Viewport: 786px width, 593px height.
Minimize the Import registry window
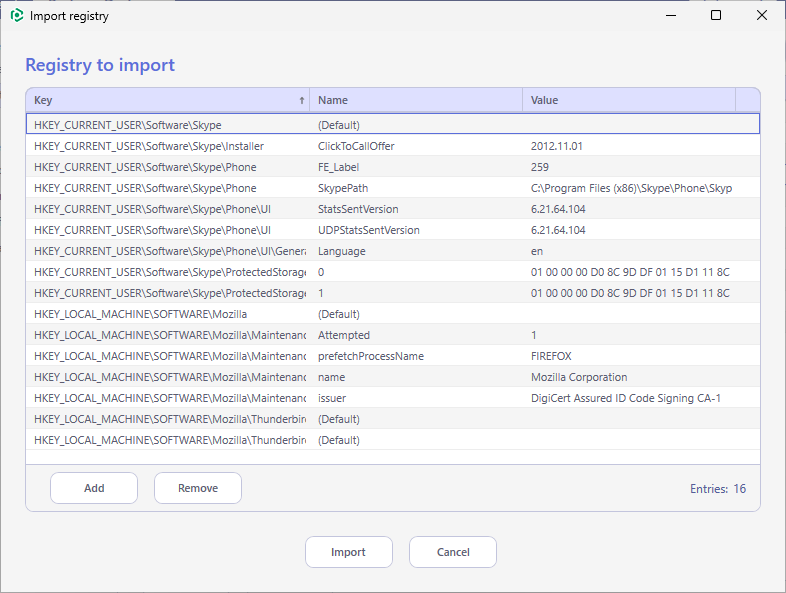coord(671,16)
